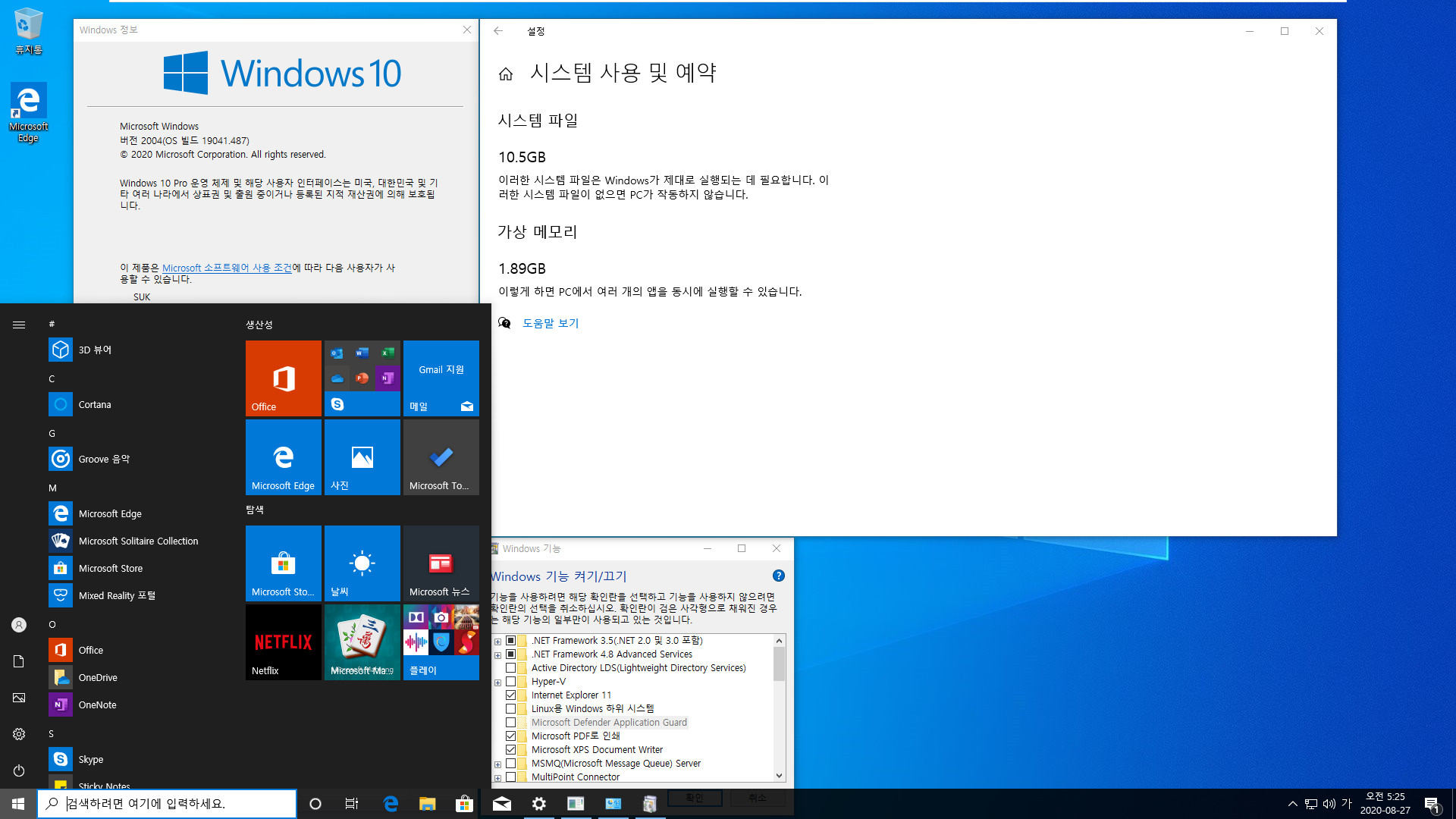Open the Microsoft 뉴스 tile
The image size is (1456, 819).
pos(441,563)
